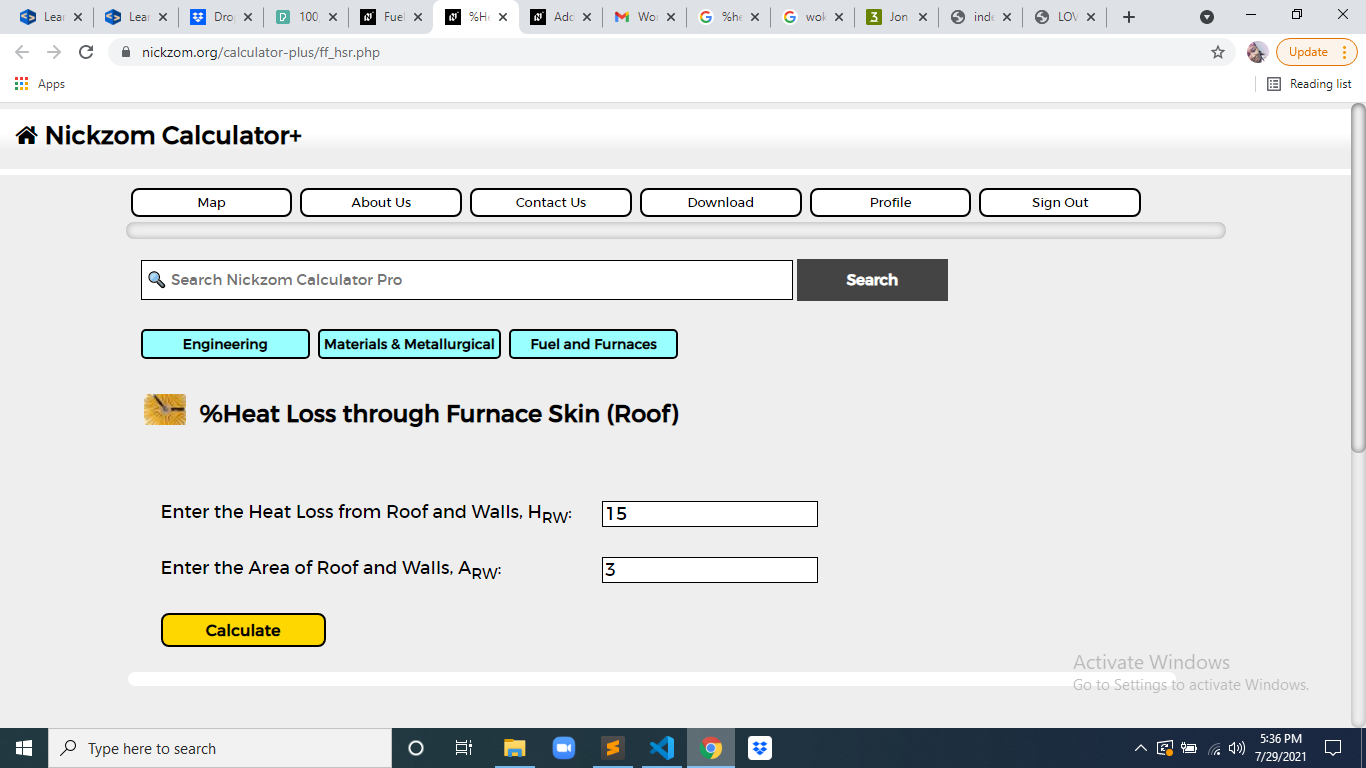Switch to the Dropbox browser tab
This screenshot has width=1366, height=768.
(x=223, y=17)
